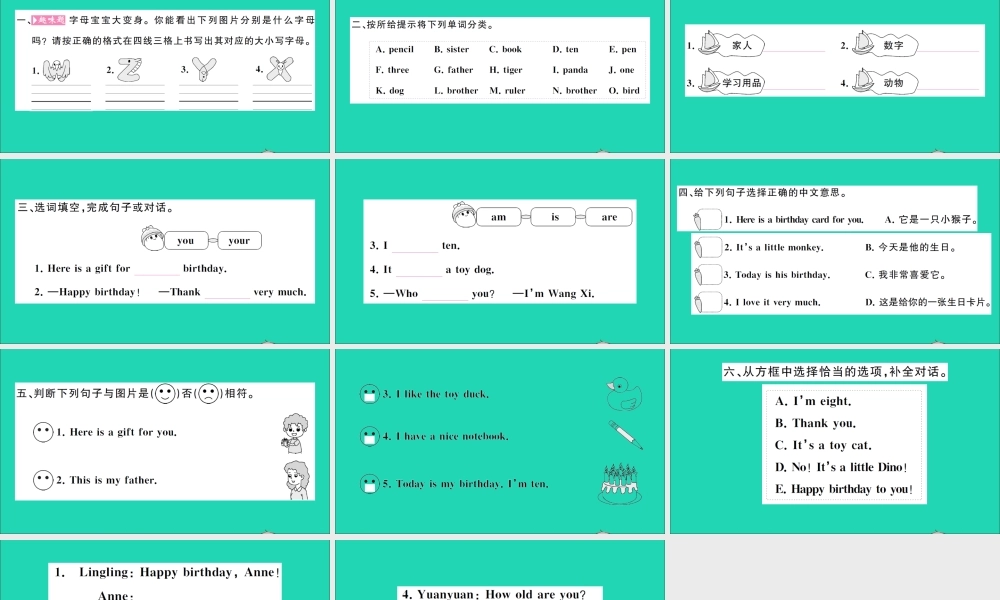
Task: Open the smiley-face judging slide
Action: coord(165,441)
